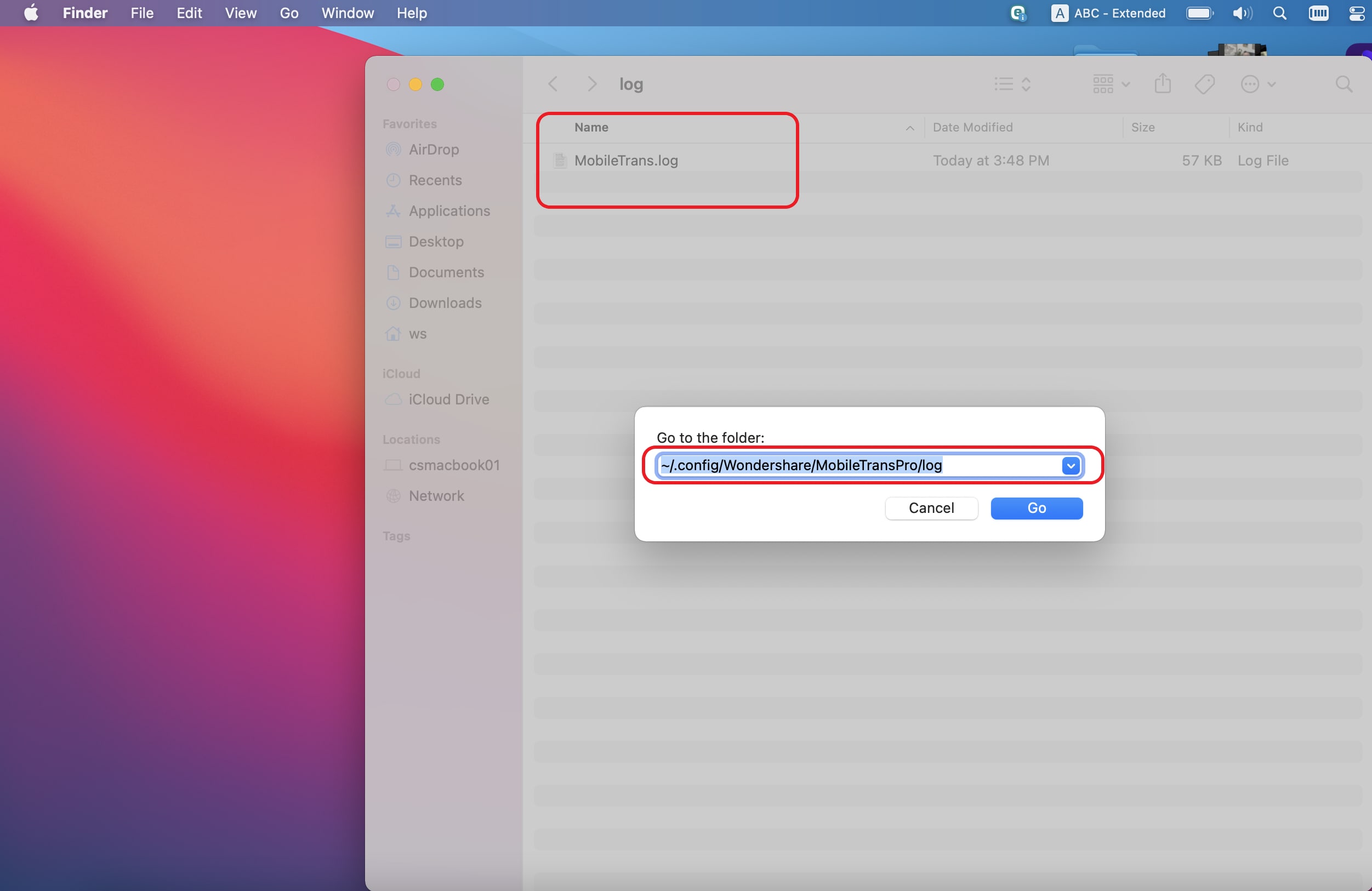Click the Applications sidebar icon
The width and height of the screenshot is (1372, 891).
pyautogui.click(x=393, y=211)
